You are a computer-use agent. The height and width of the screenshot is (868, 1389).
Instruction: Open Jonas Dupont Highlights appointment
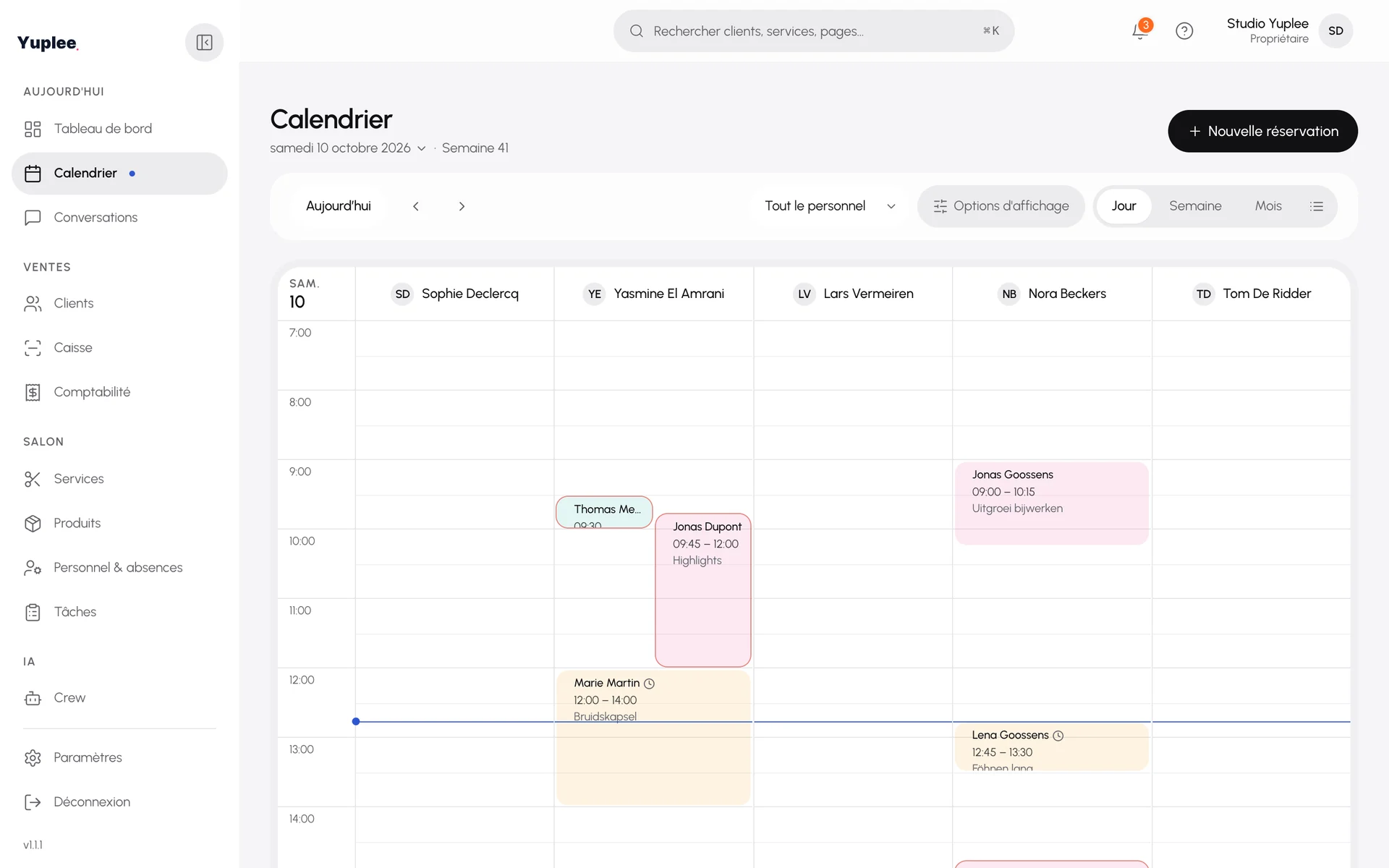[x=703, y=590]
